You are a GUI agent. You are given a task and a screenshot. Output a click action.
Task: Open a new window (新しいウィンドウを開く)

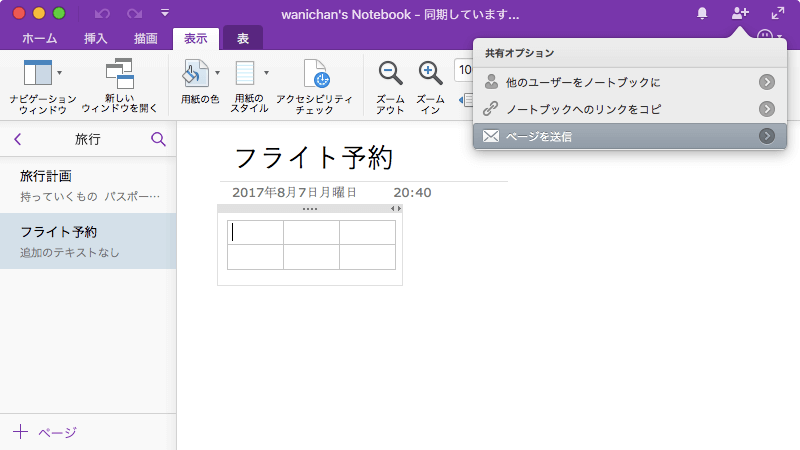coord(119,85)
